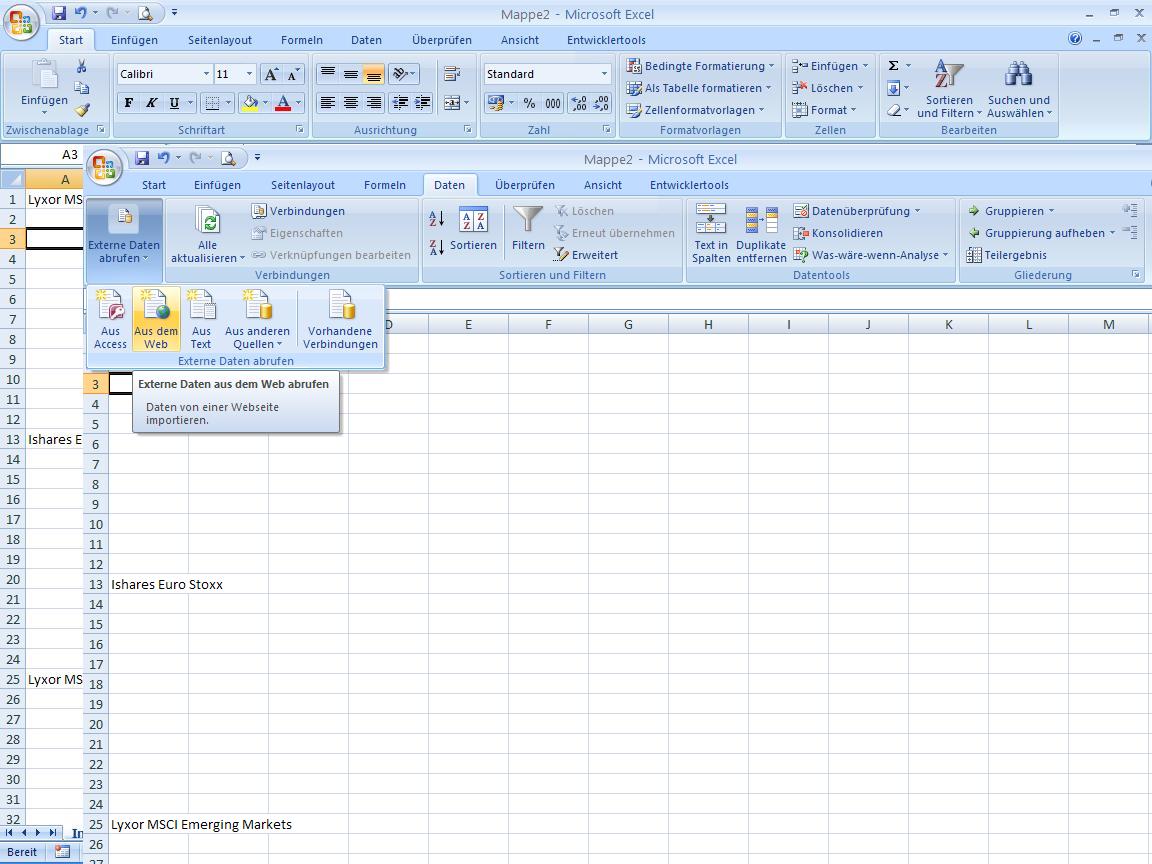Select Aus dem Web data import
This screenshot has width=1152, height=864.
pyautogui.click(x=156, y=319)
